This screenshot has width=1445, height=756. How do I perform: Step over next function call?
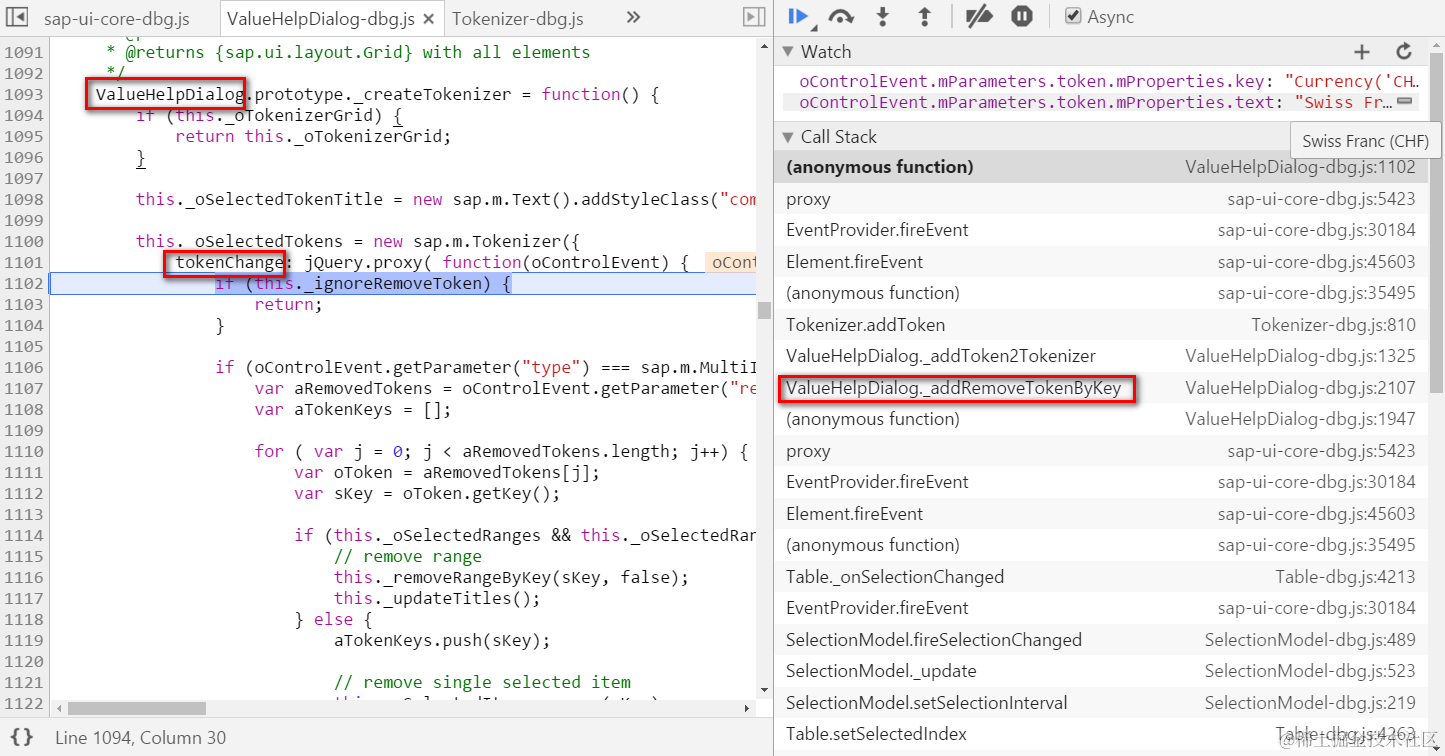click(x=841, y=17)
